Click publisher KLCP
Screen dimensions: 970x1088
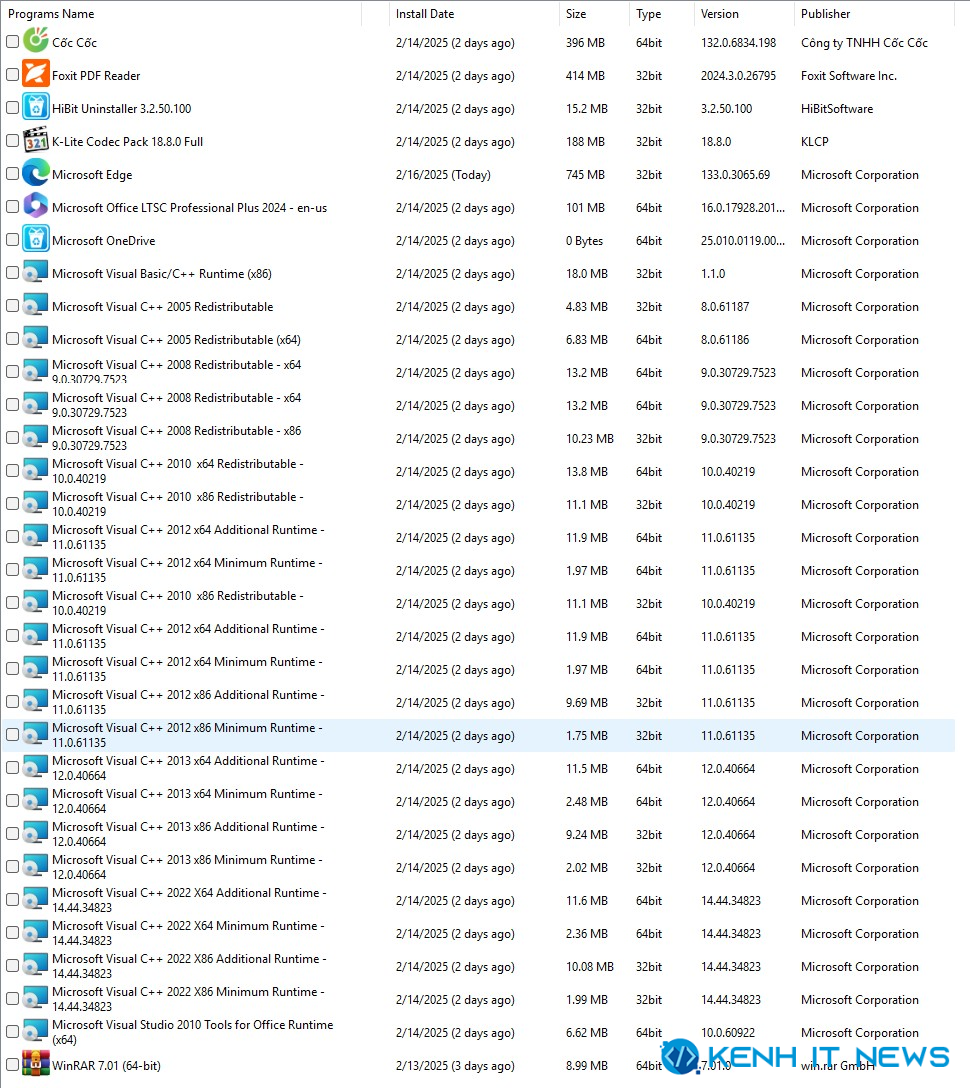tap(815, 142)
